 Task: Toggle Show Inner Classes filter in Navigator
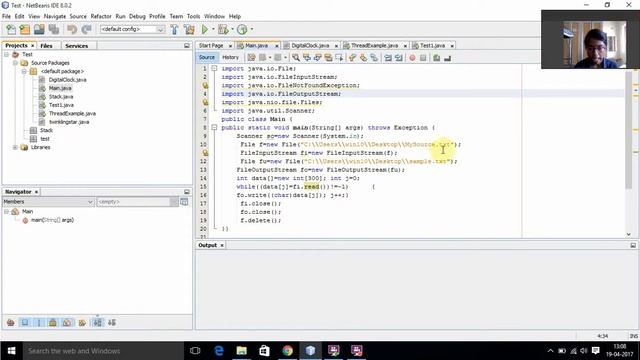pyautogui.click(x=67, y=323)
